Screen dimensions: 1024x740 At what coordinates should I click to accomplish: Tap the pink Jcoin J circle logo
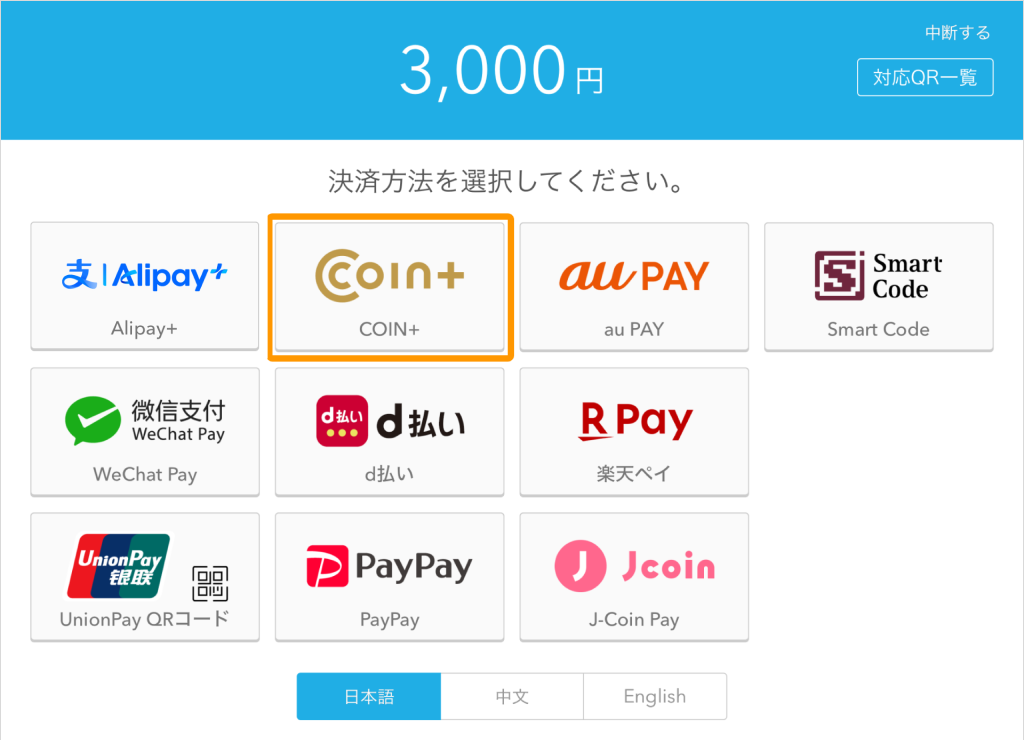tap(580, 566)
